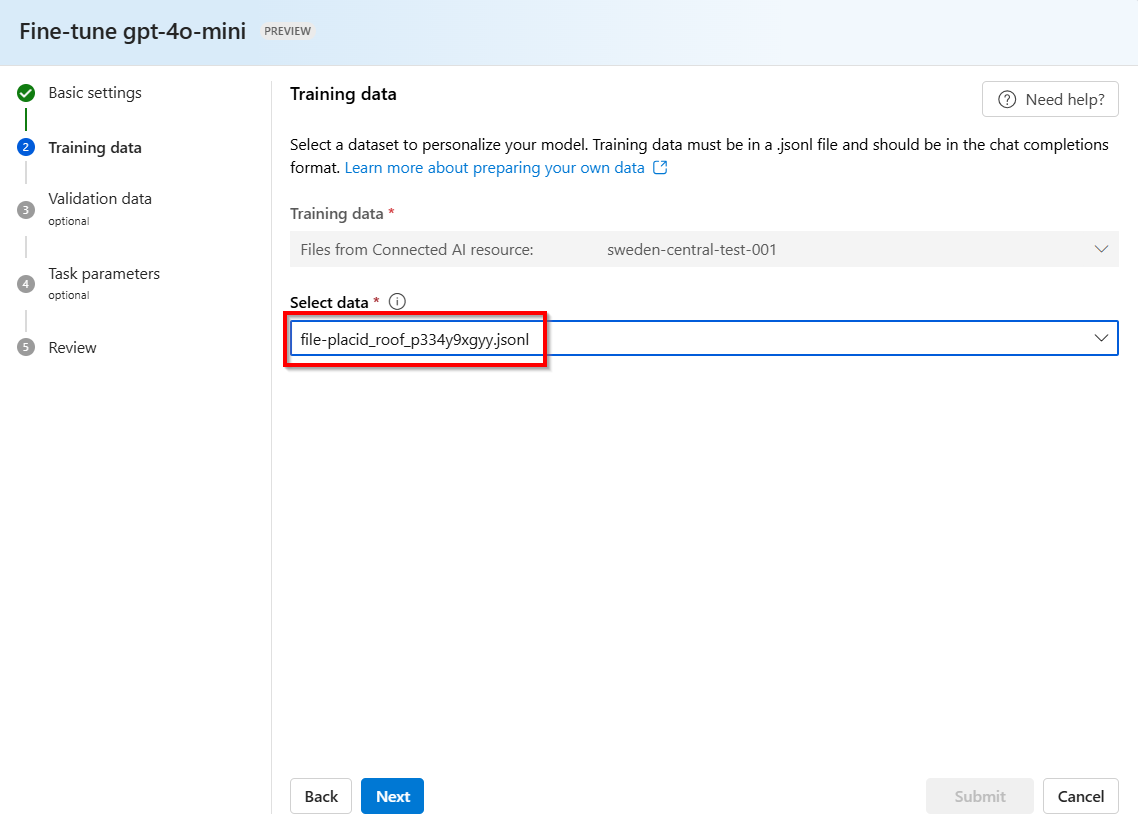This screenshot has height=823, width=1138.
Task: Open the Task parameters step
Action: (104, 274)
